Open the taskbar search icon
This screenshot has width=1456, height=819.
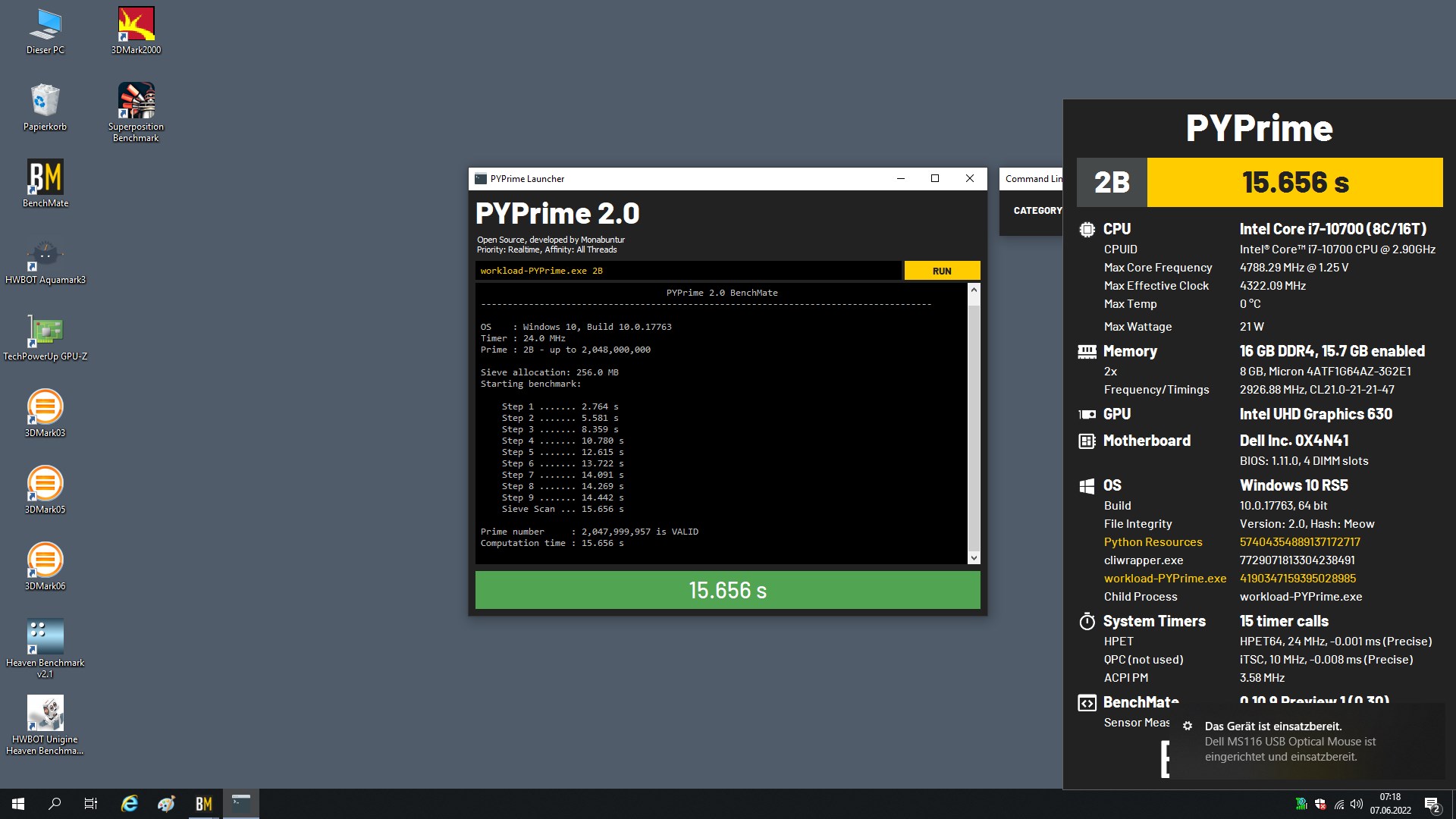pos(55,804)
